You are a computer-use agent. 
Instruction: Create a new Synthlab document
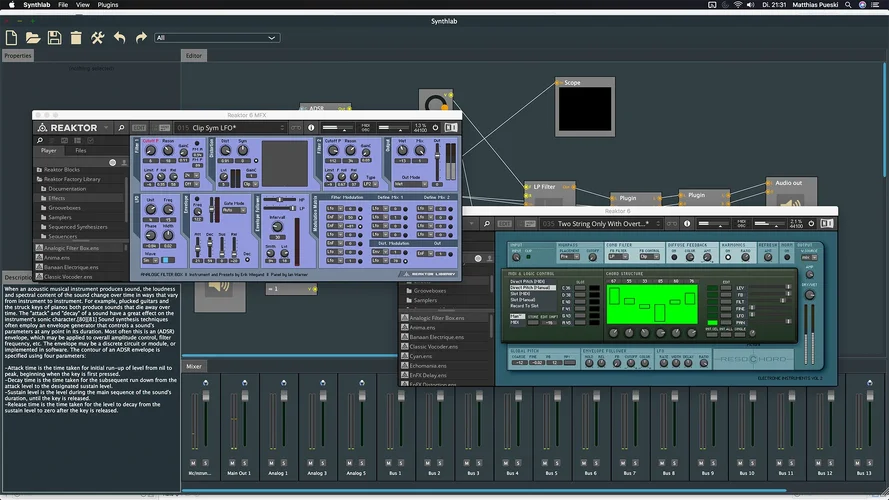[11, 38]
